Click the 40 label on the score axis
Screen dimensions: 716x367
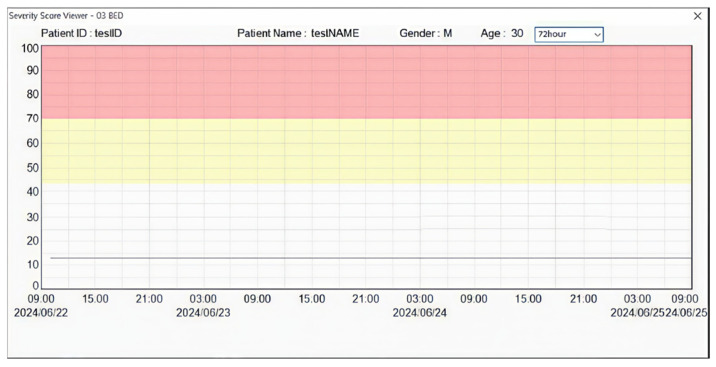[x=32, y=191]
